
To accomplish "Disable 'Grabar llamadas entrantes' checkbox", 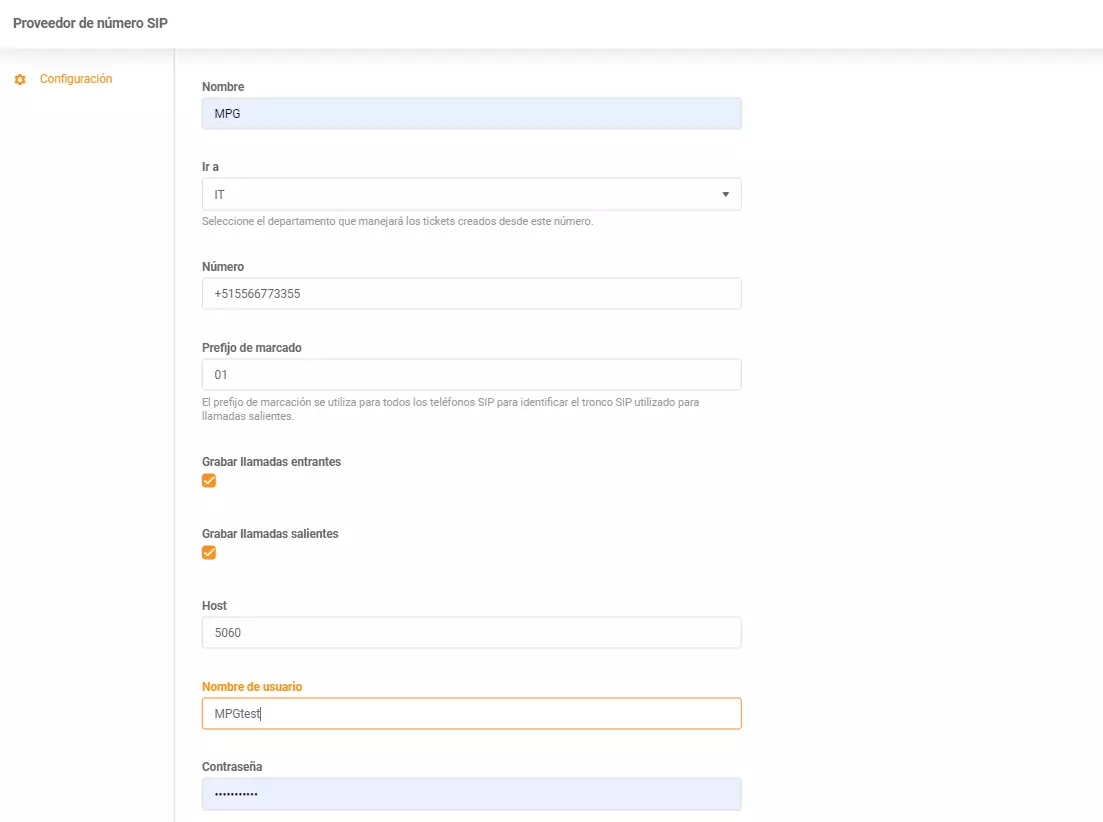I will (x=209, y=480).
